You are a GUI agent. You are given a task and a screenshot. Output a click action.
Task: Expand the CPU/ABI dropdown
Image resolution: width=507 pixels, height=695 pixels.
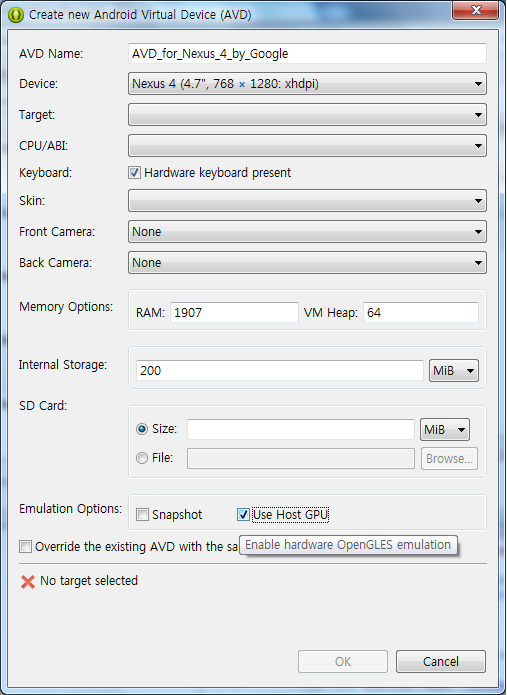pos(307,146)
